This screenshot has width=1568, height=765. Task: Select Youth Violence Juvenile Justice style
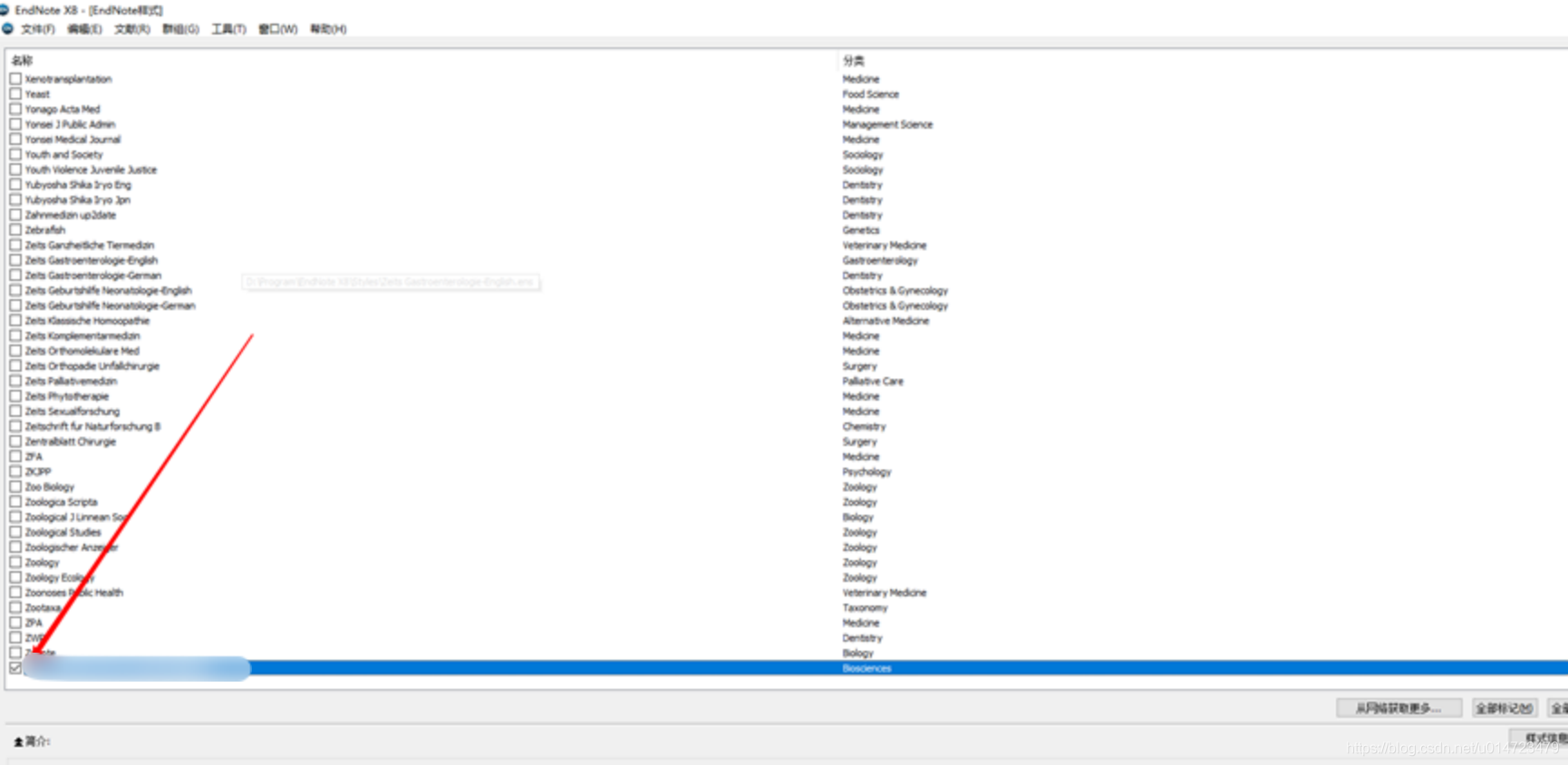point(91,169)
